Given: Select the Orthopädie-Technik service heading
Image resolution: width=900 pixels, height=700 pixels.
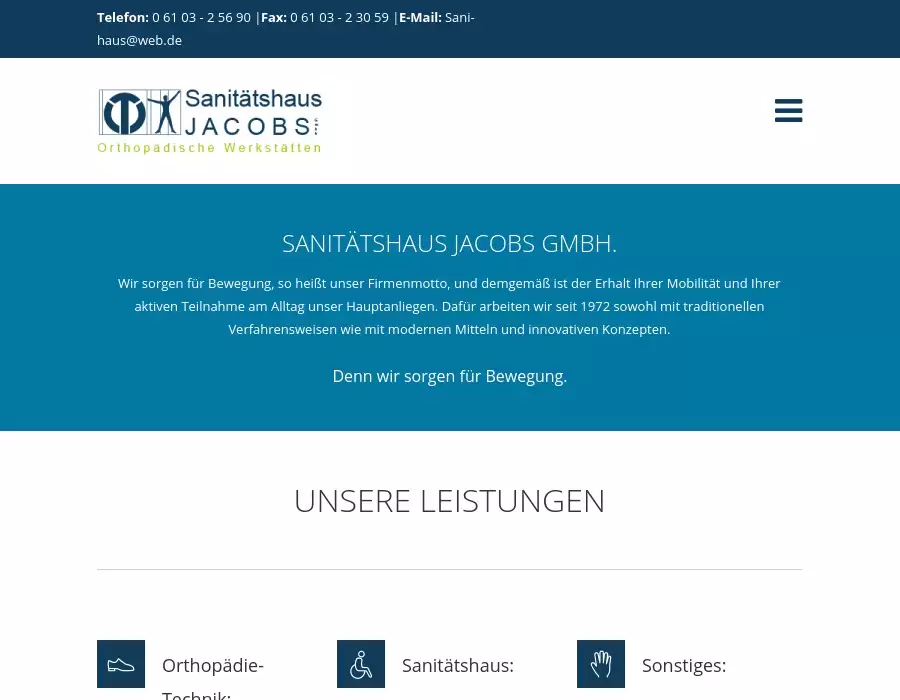Looking at the screenshot, I should pos(212,666).
